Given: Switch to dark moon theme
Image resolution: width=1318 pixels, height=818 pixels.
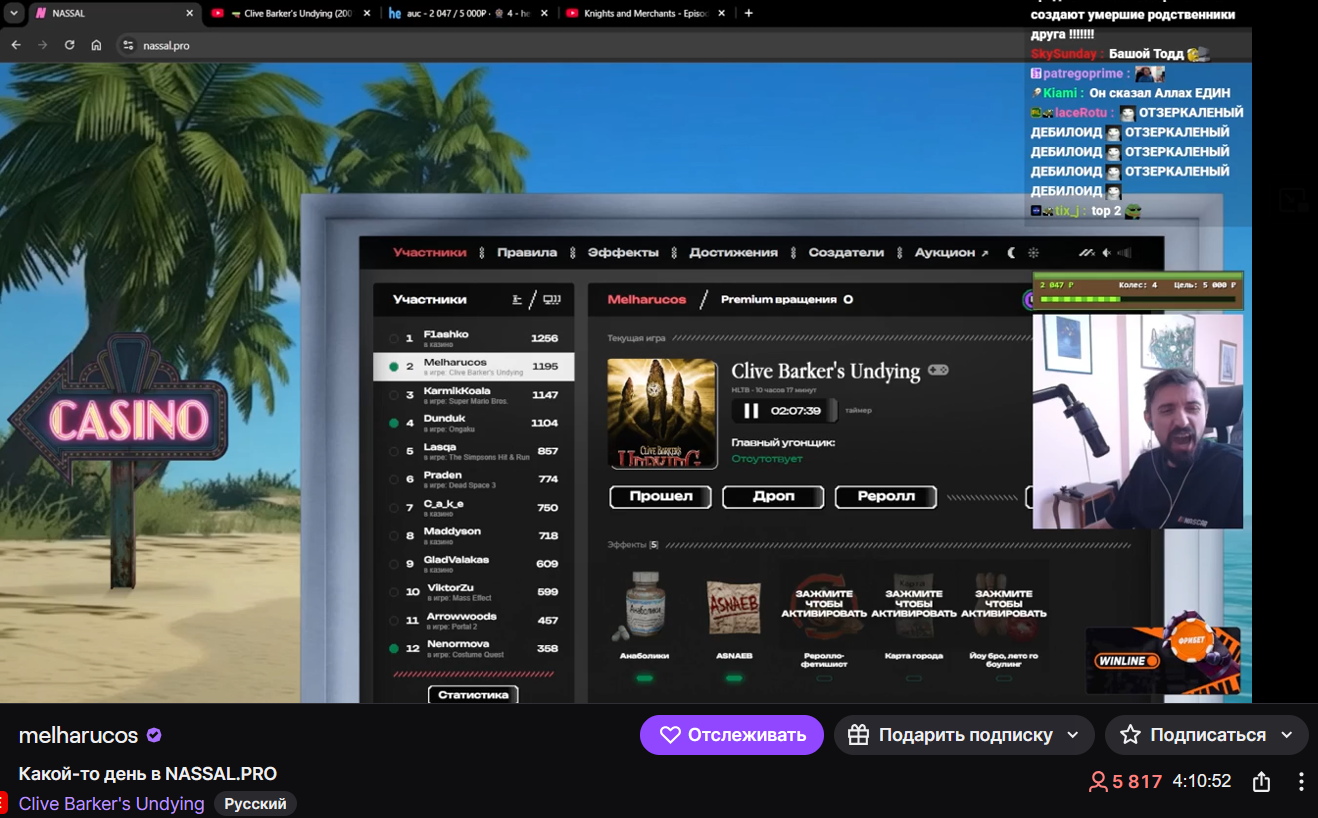Looking at the screenshot, I should click(x=1011, y=253).
